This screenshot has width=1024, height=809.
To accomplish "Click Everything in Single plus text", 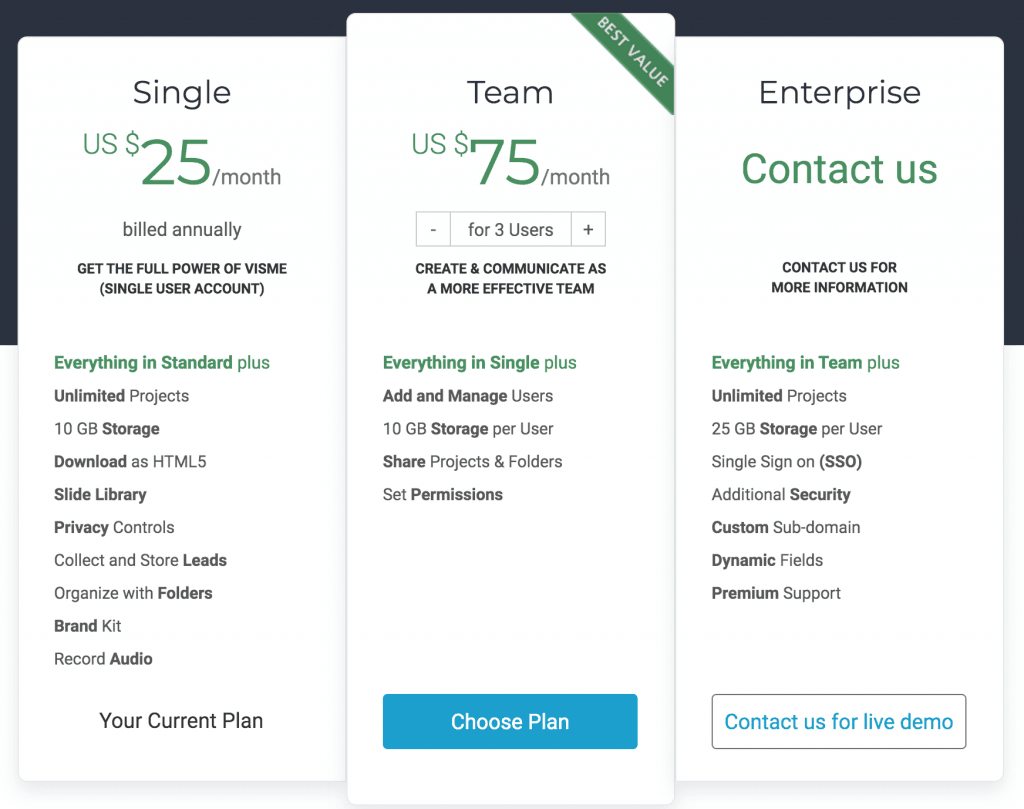I will pos(479,362).
